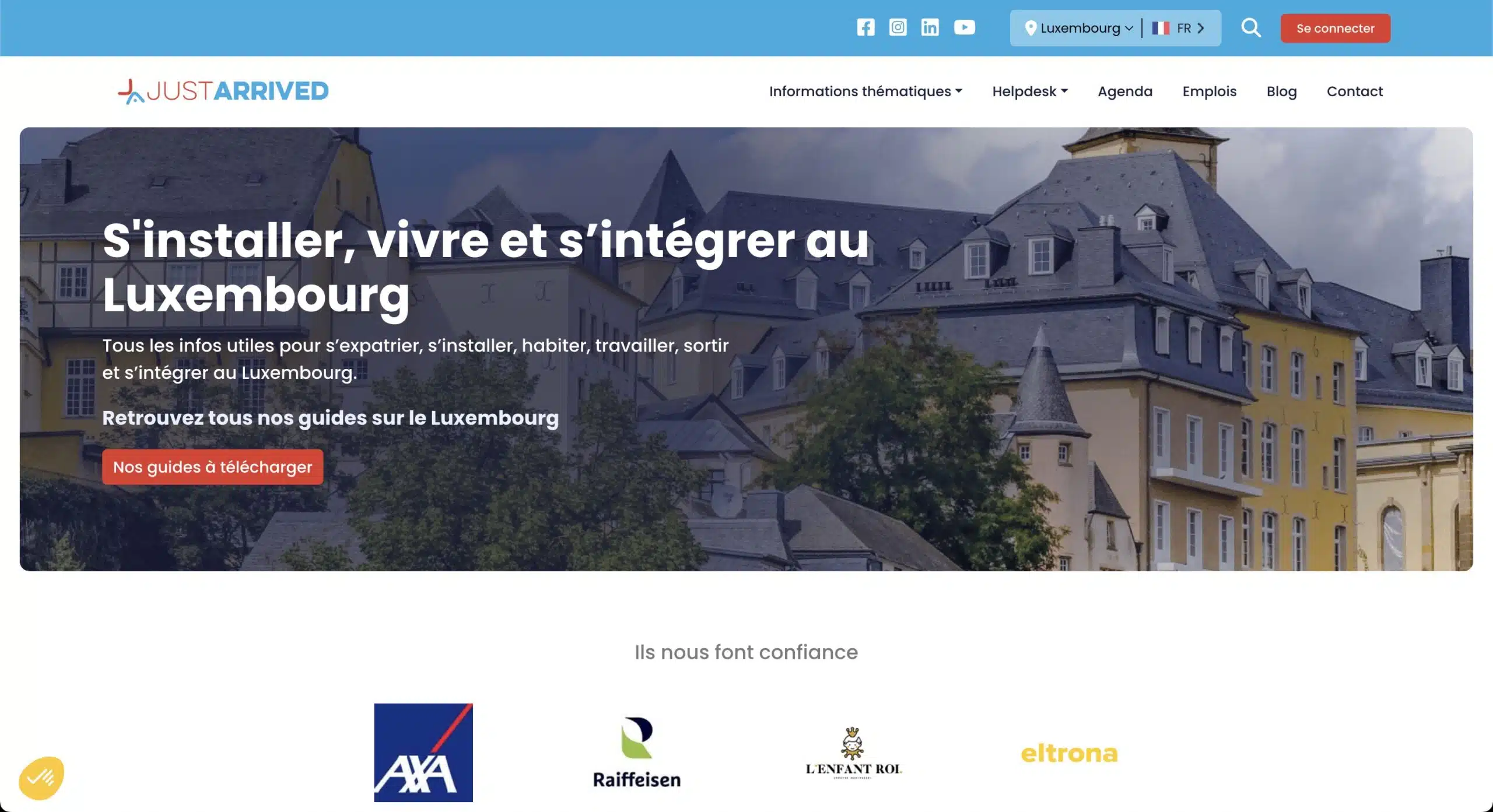Click the yellow checkmark badge icon
This screenshot has height=812, width=1493.
click(41, 778)
